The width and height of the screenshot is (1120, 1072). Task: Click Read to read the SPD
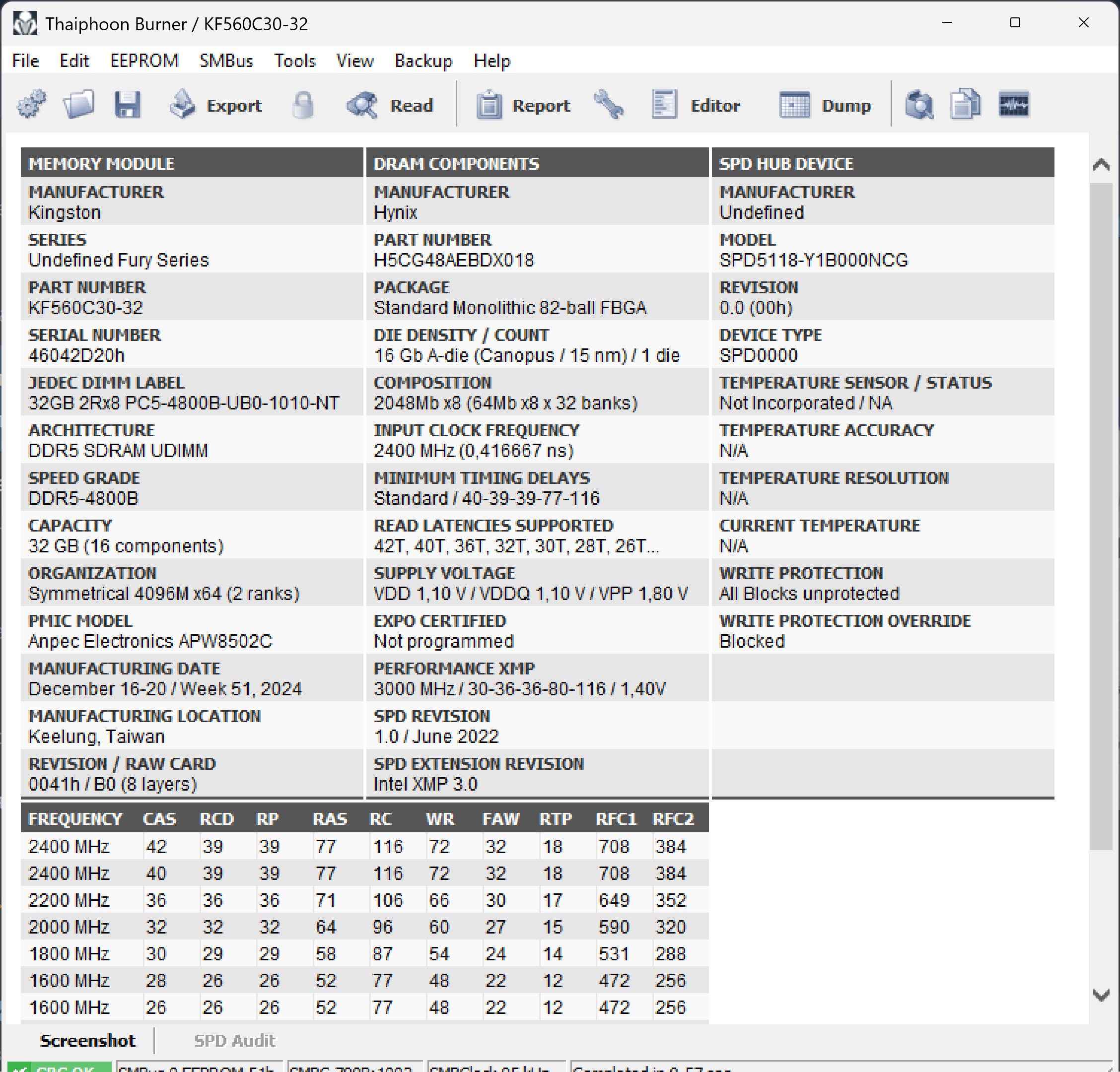point(390,106)
